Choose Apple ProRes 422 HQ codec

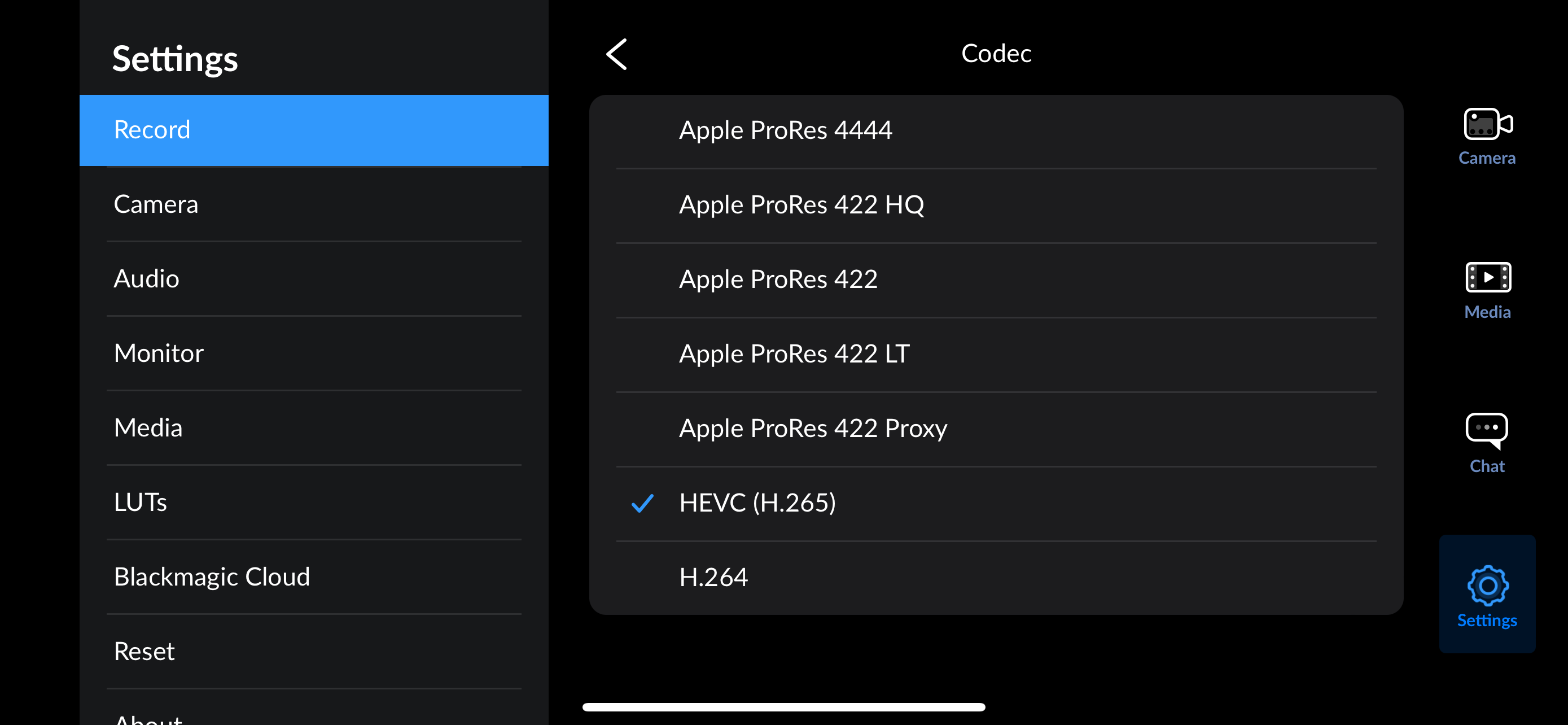point(801,205)
